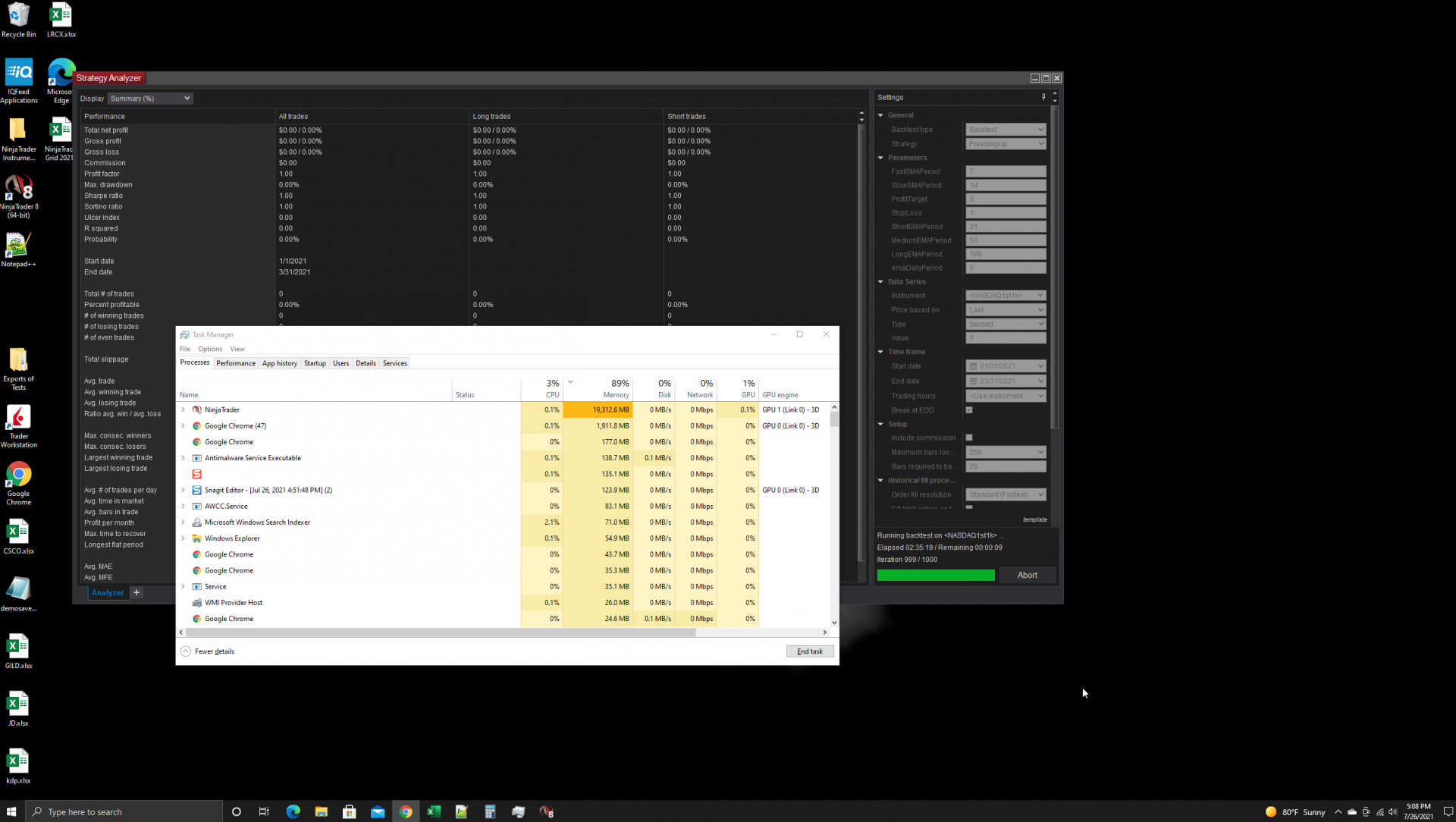Open the Options menu in Task Manager
Screen dimensions: 1456x822
209,349
